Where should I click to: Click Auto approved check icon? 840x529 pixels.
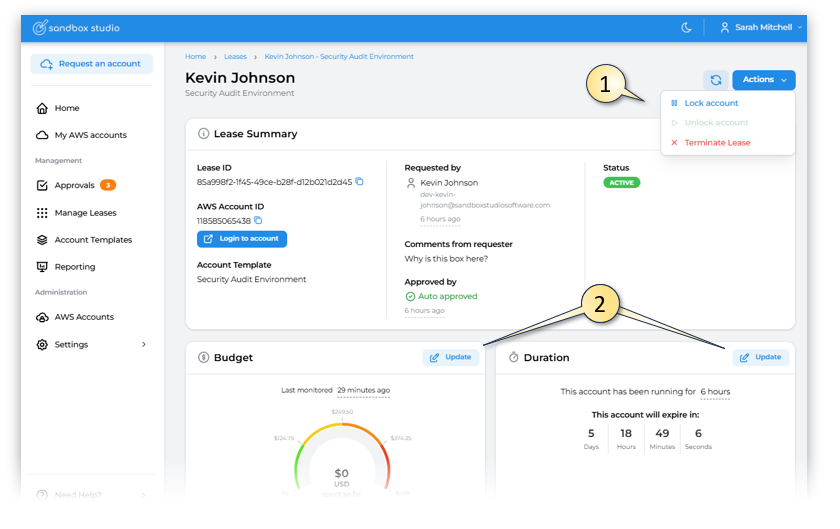(410, 296)
